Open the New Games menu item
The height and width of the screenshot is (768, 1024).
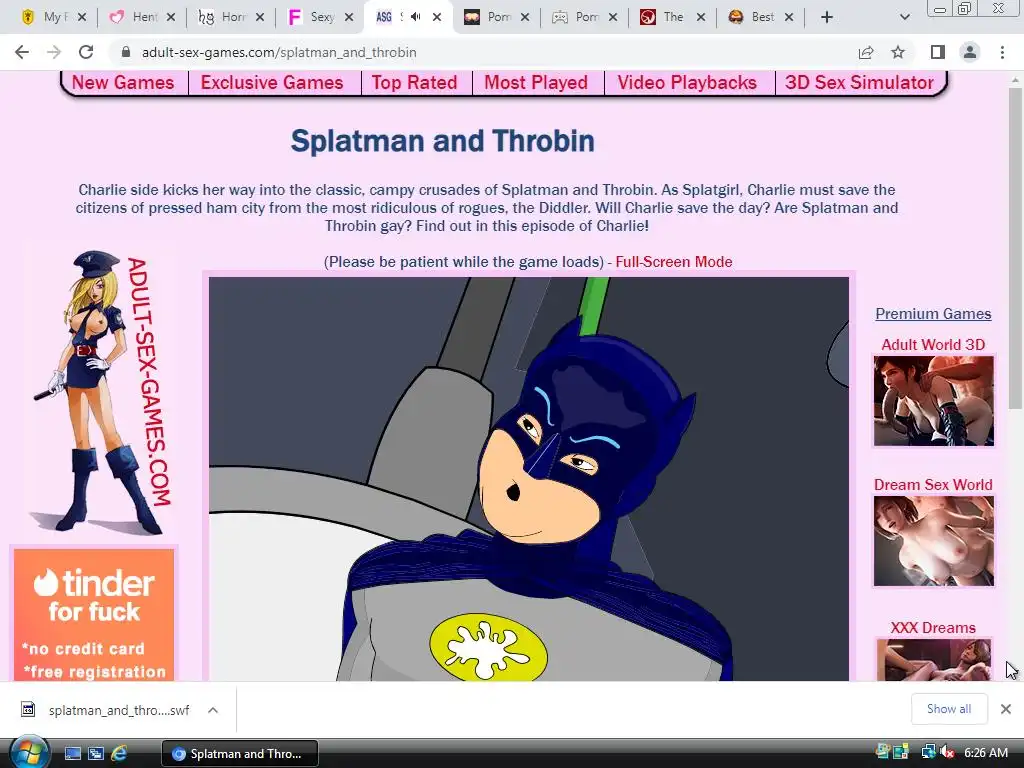pyautogui.click(x=123, y=82)
